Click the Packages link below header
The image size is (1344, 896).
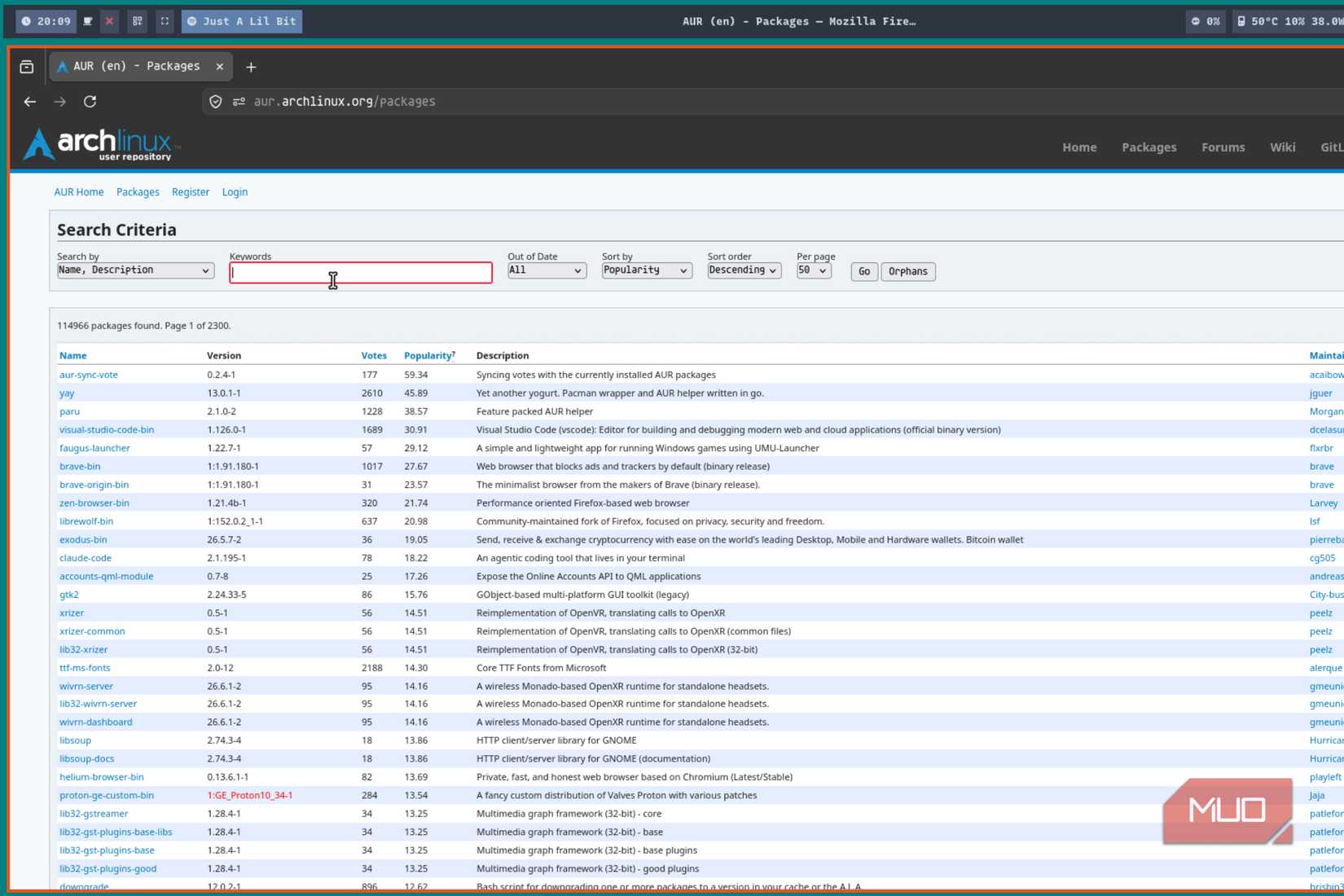(138, 192)
